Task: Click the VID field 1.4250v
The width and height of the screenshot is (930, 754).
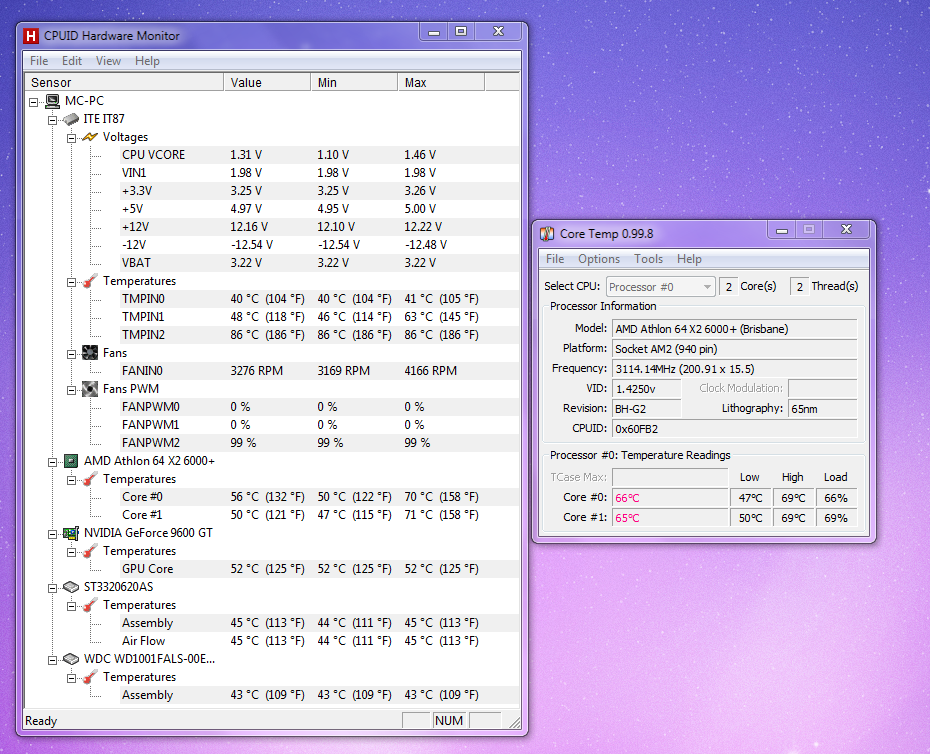Action: pyautogui.click(x=646, y=389)
